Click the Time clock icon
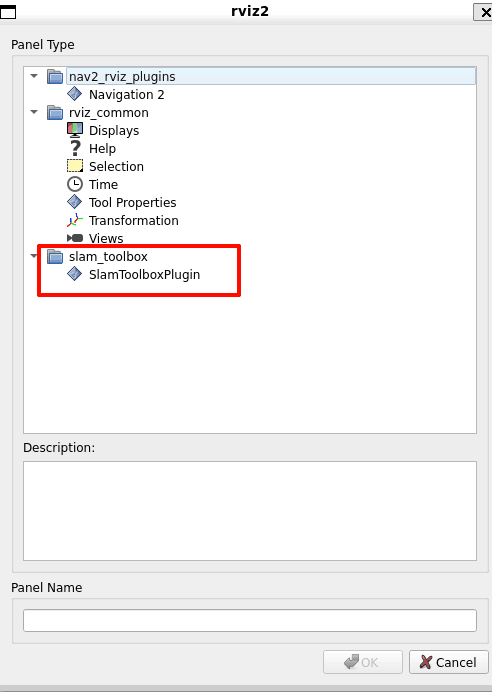This screenshot has height=692, width=492. [x=75, y=184]
